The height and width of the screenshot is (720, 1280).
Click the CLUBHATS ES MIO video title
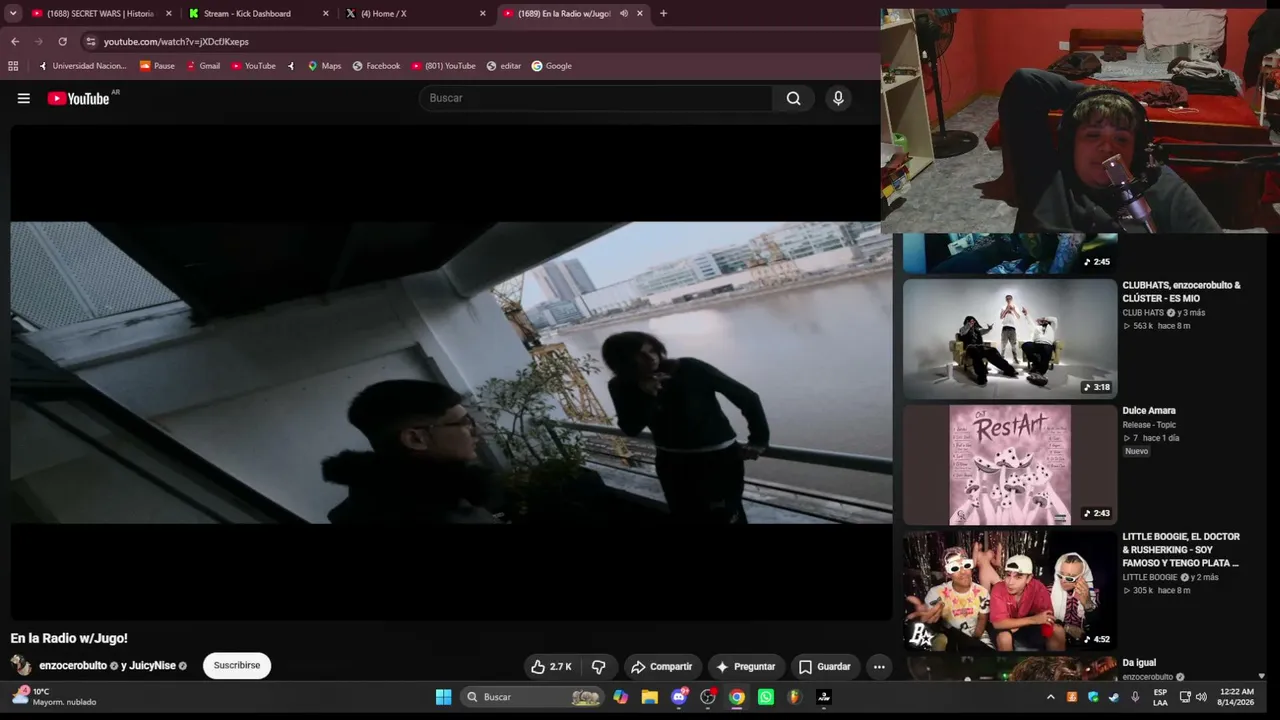tap(1181, 292)
